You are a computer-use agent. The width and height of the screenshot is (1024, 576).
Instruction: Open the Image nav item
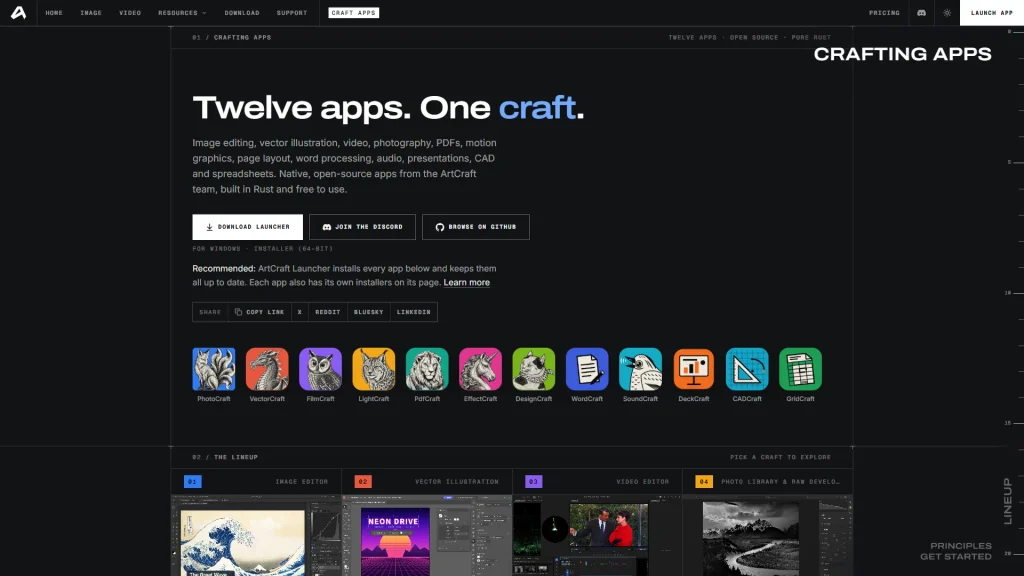[x=91, y=12]
